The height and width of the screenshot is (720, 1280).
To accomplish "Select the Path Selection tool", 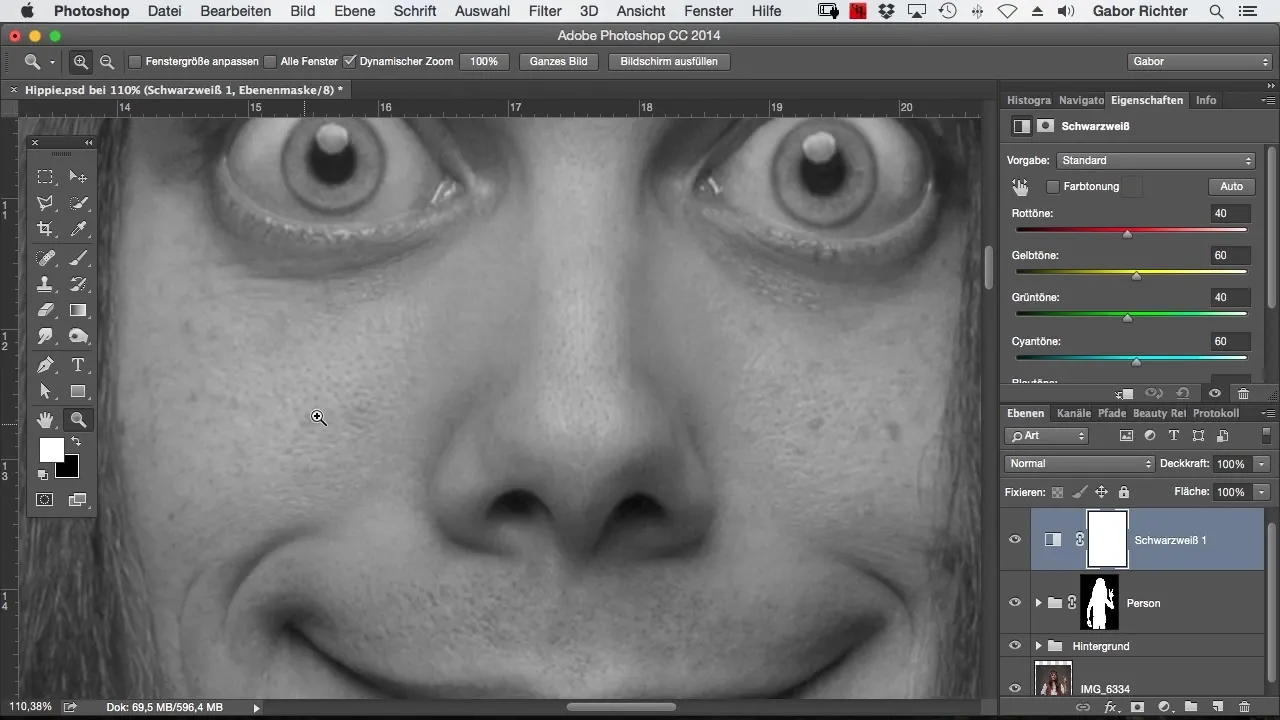I will 45,391.
